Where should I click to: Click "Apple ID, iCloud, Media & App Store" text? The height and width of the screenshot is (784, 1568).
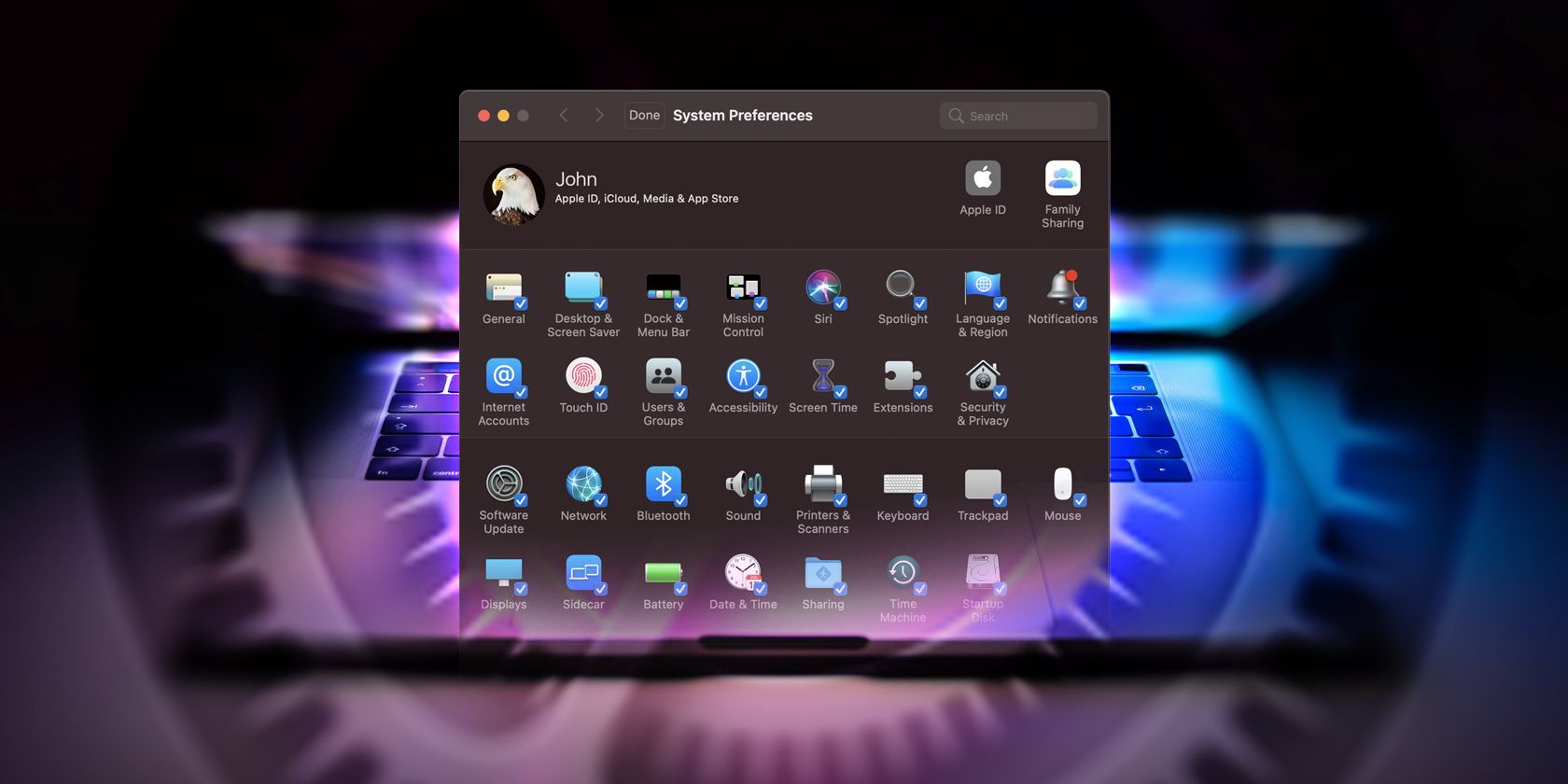click(647, 199)
